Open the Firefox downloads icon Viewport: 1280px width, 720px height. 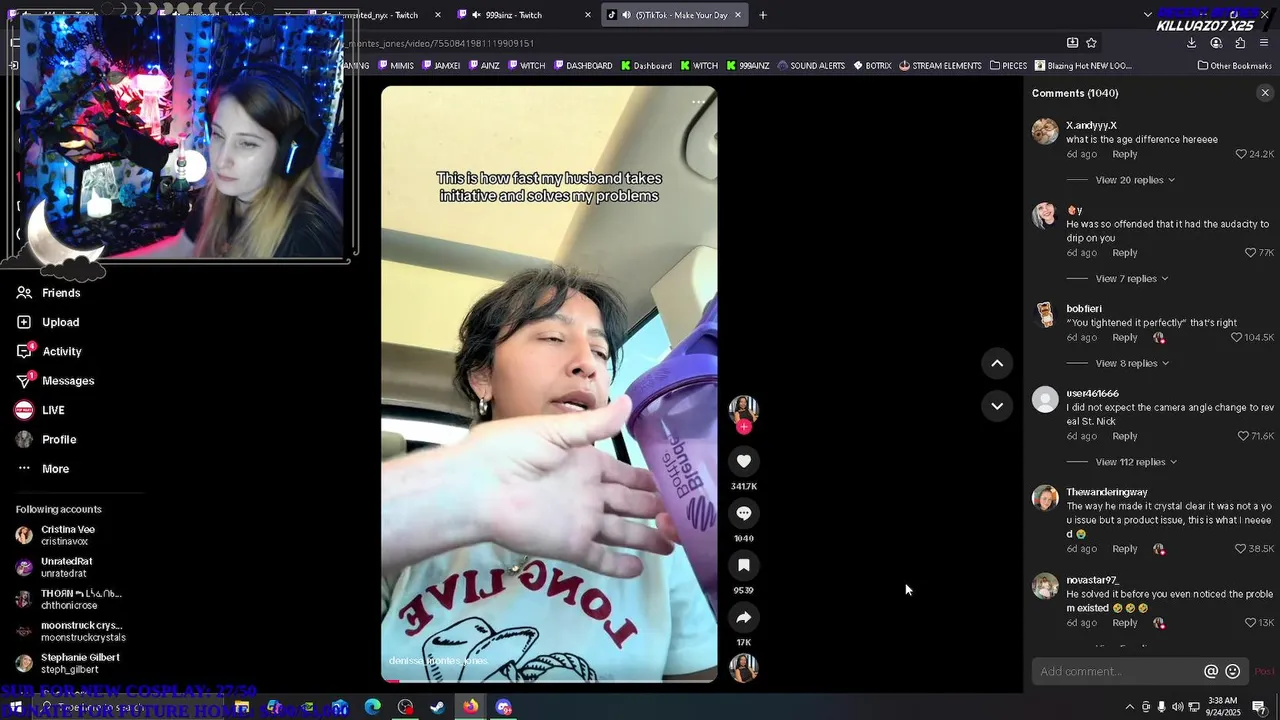click(x=1191, y=43)
